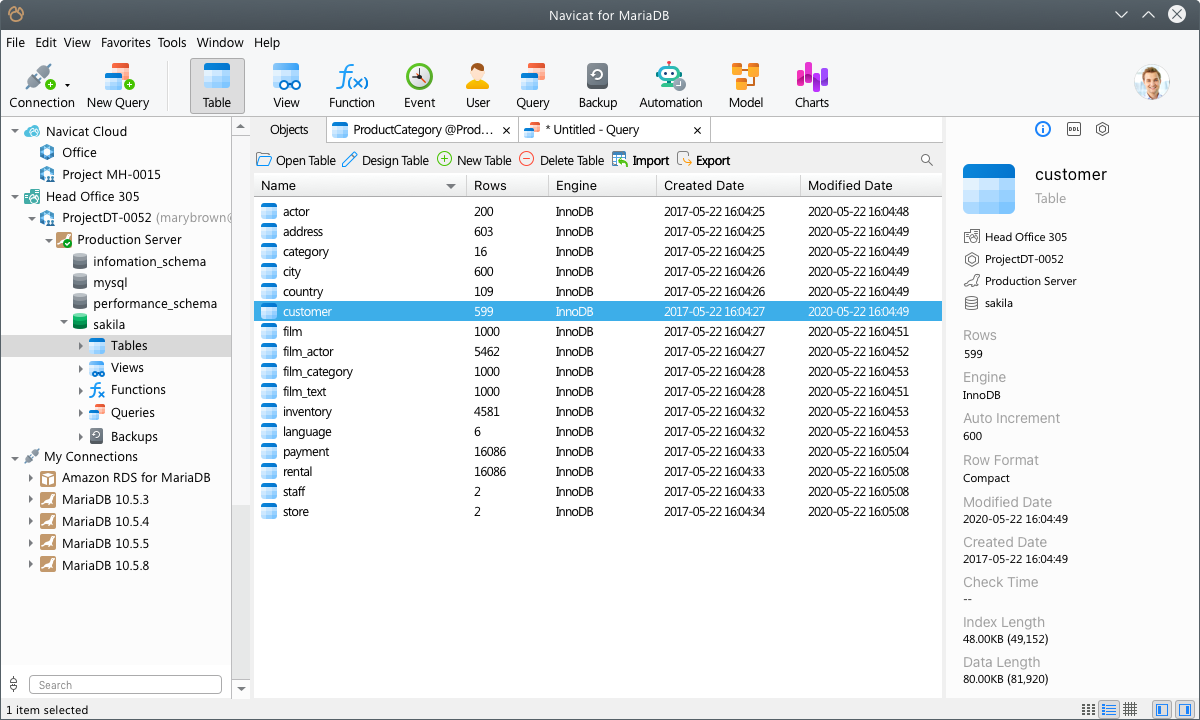Click the Backup toolbar icon
Viewport: 1200px width, 720px height.
click(597, 77)
